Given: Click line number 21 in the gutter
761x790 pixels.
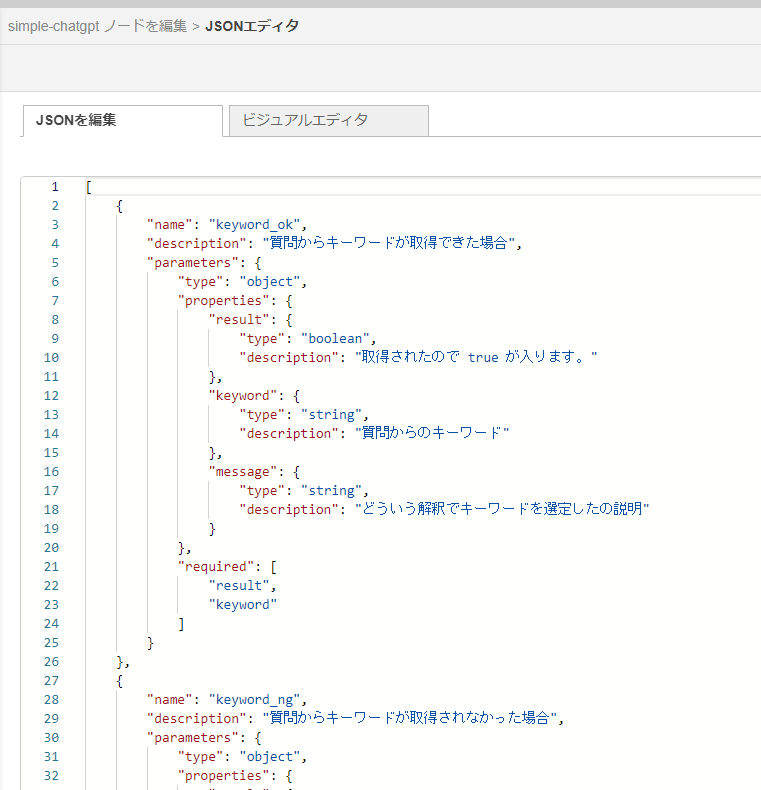Looking at the screenshot, I should 52,567.
